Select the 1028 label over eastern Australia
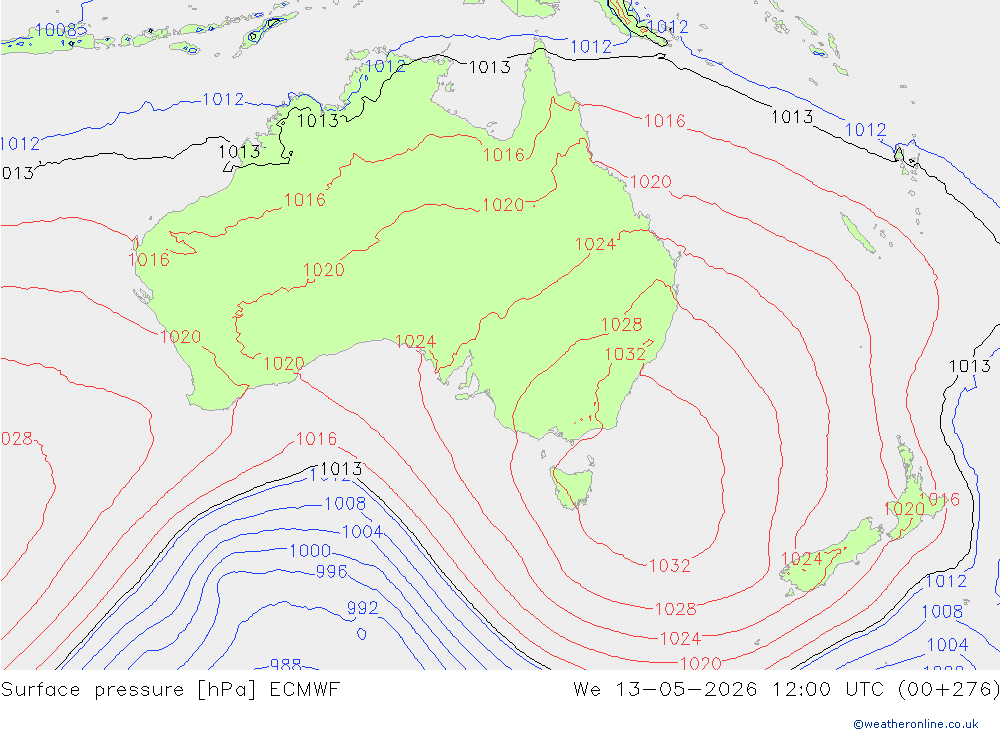1000x733 pixels. click(x=622, y=325)
